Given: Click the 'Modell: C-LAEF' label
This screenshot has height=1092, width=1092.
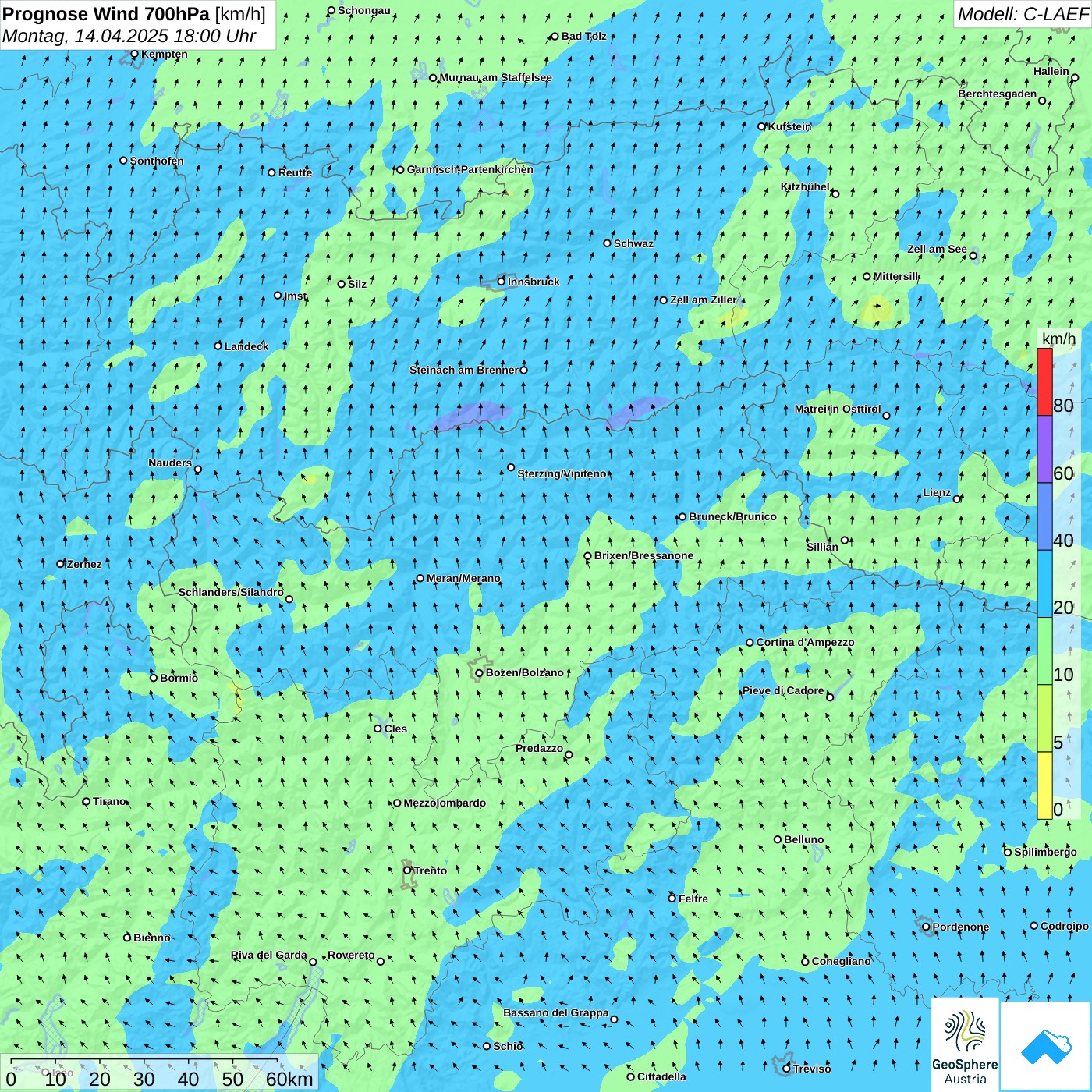Looking at the screenshot, I should [x=1023, y=14].
